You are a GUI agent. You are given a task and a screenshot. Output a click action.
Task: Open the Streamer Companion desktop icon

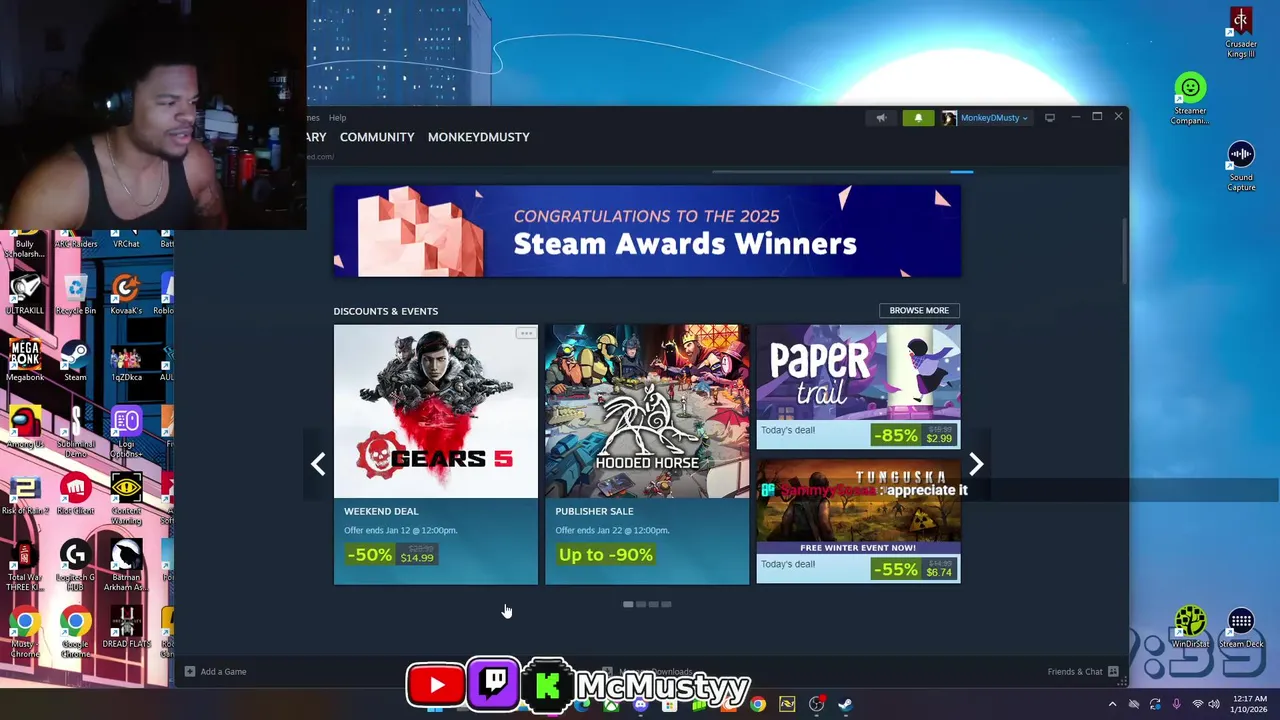tap(1190, 99)
